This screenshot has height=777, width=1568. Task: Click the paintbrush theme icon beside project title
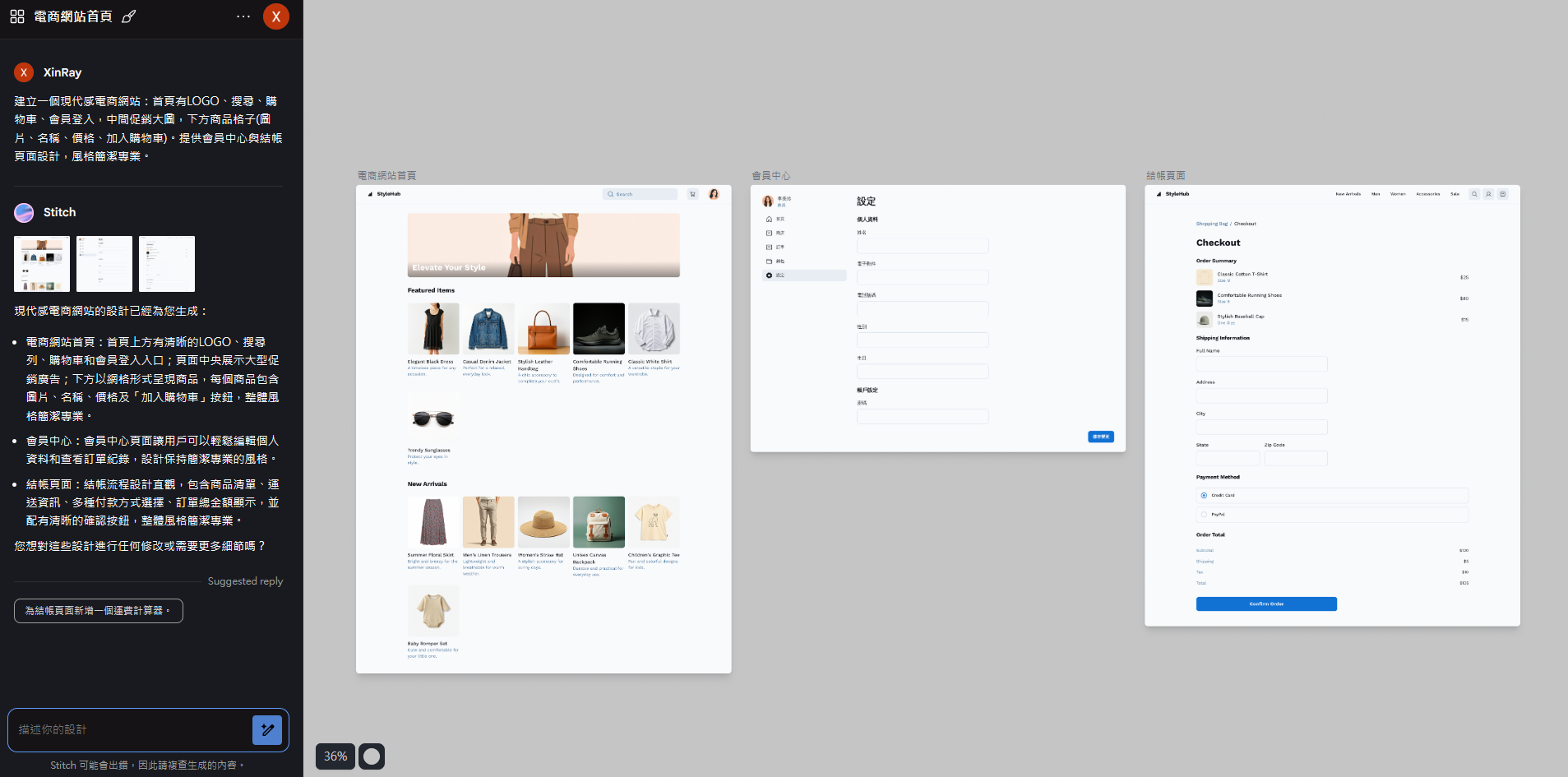(128, 16)
